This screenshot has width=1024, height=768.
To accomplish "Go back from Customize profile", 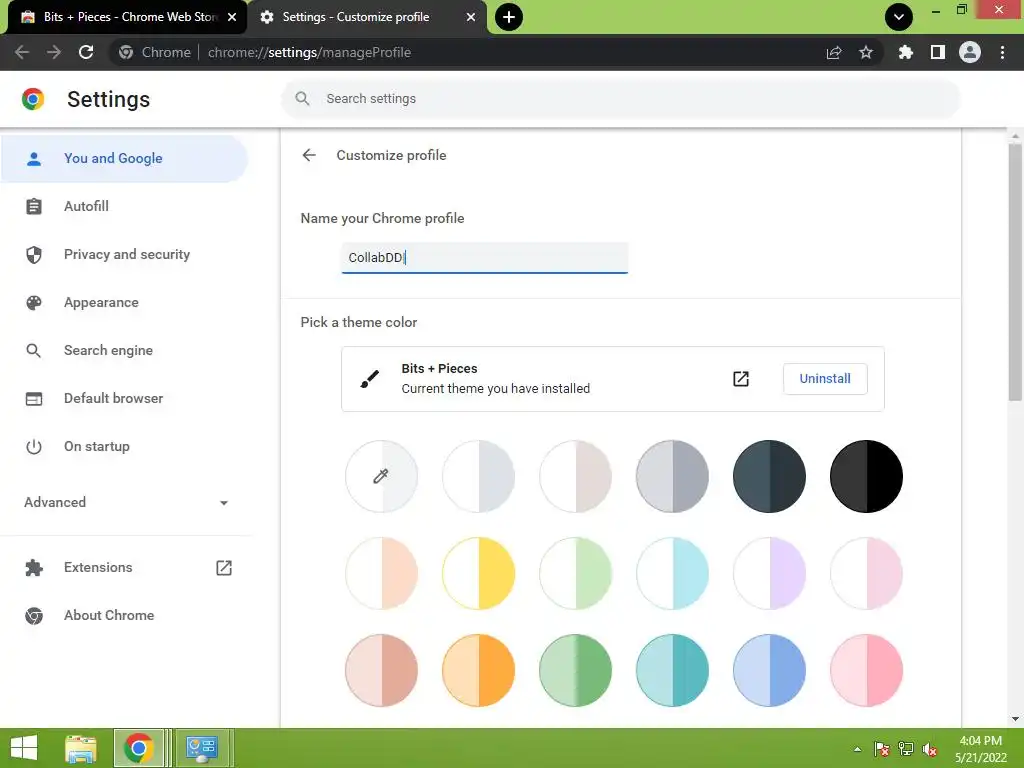I will click(309, 155).
